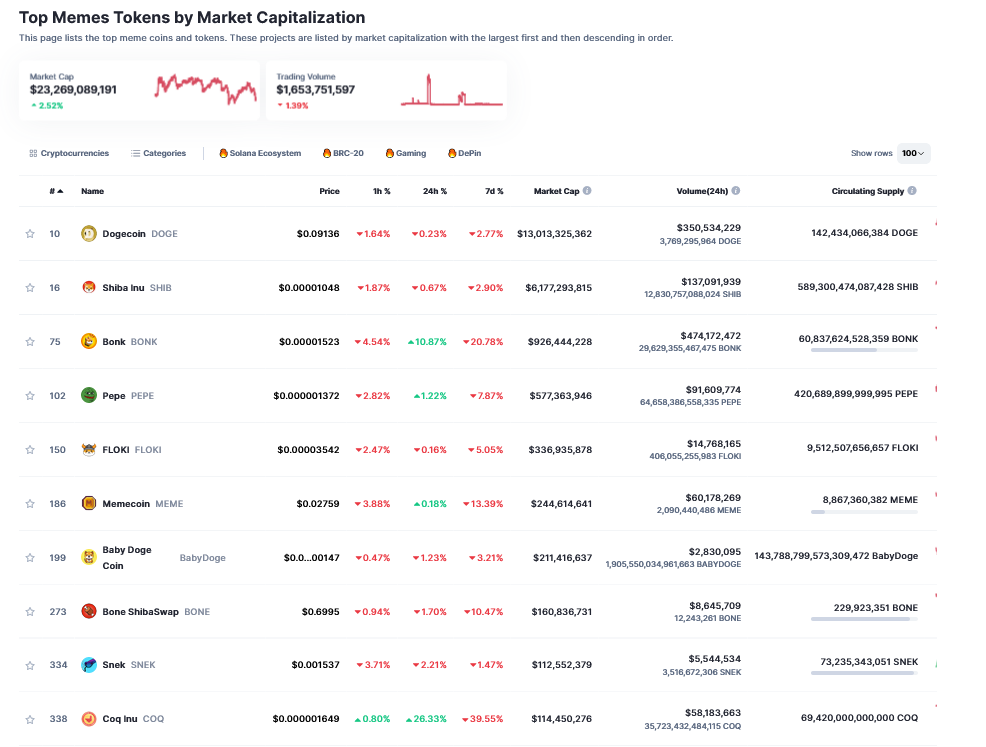Click the FLOKI token logo
The width and height of the screenshot is (986, 747).
[x=88, y=449]
